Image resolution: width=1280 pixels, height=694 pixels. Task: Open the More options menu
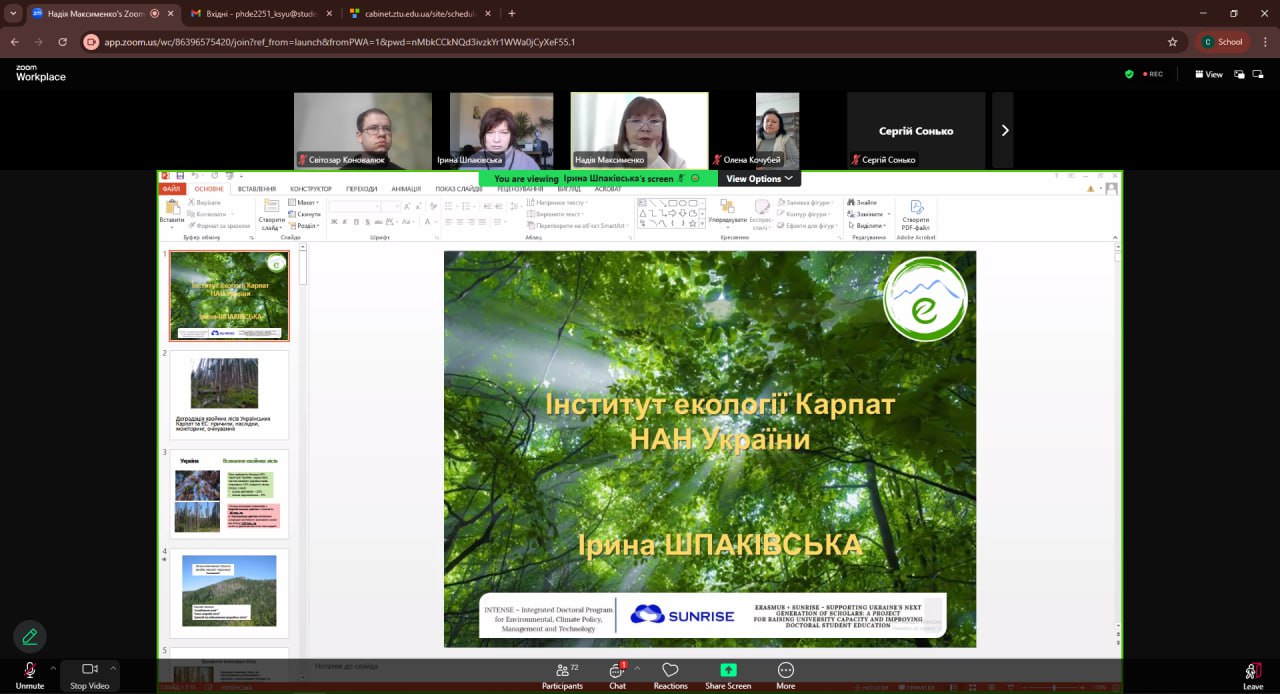[x=786, y=675]
